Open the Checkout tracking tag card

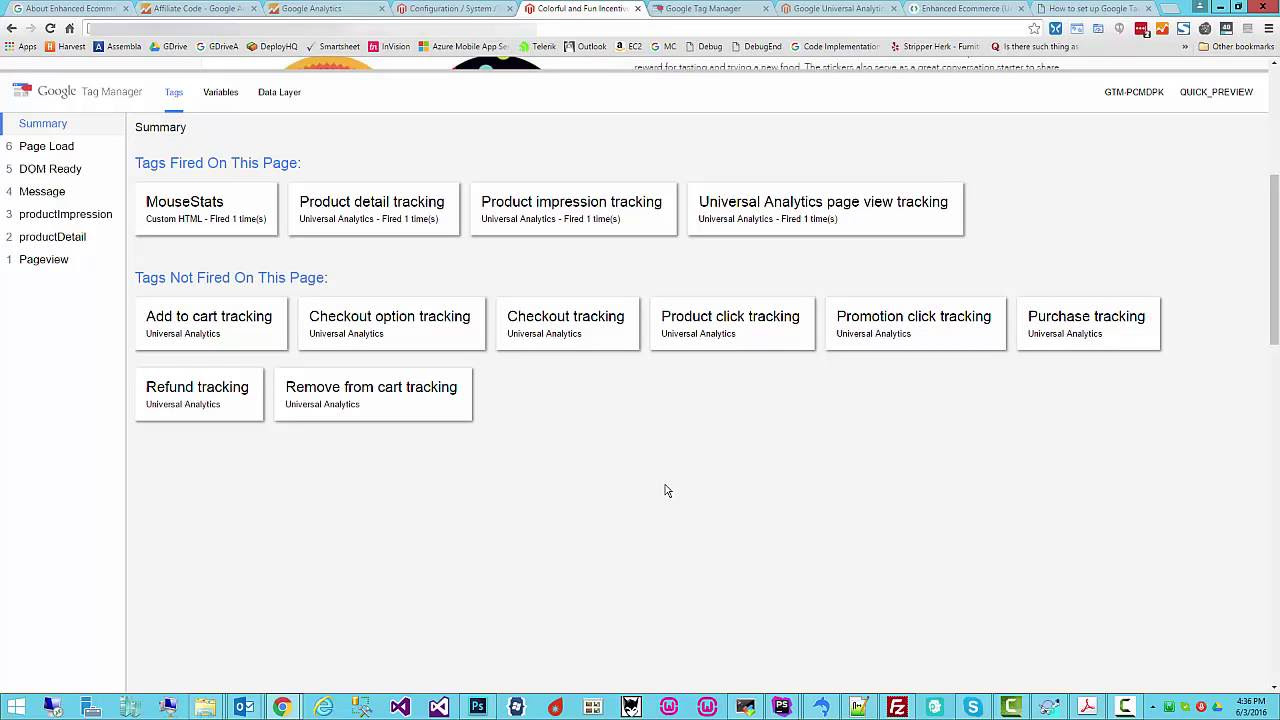tap(567, 323)
